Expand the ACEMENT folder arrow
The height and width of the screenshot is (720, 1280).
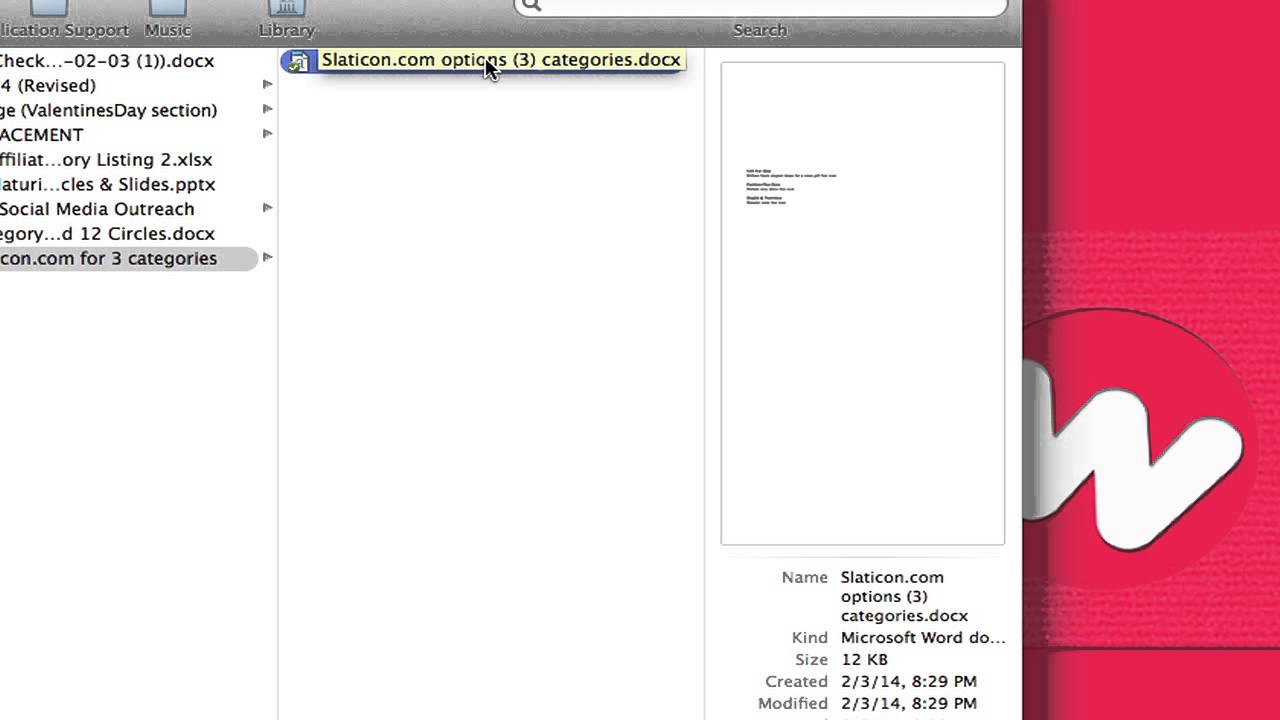tap(267, 134)
